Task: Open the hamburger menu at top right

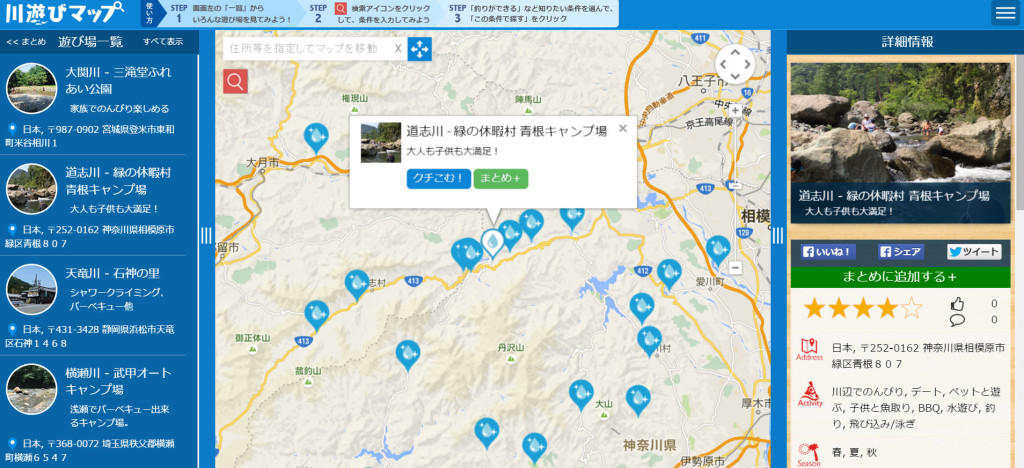Action: (x=1005, y=13)
